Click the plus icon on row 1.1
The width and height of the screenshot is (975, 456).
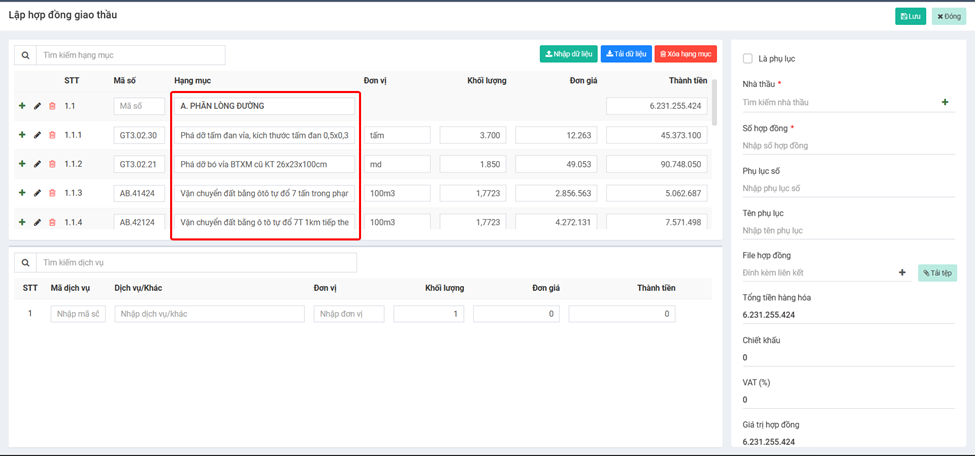pos(22,106)
